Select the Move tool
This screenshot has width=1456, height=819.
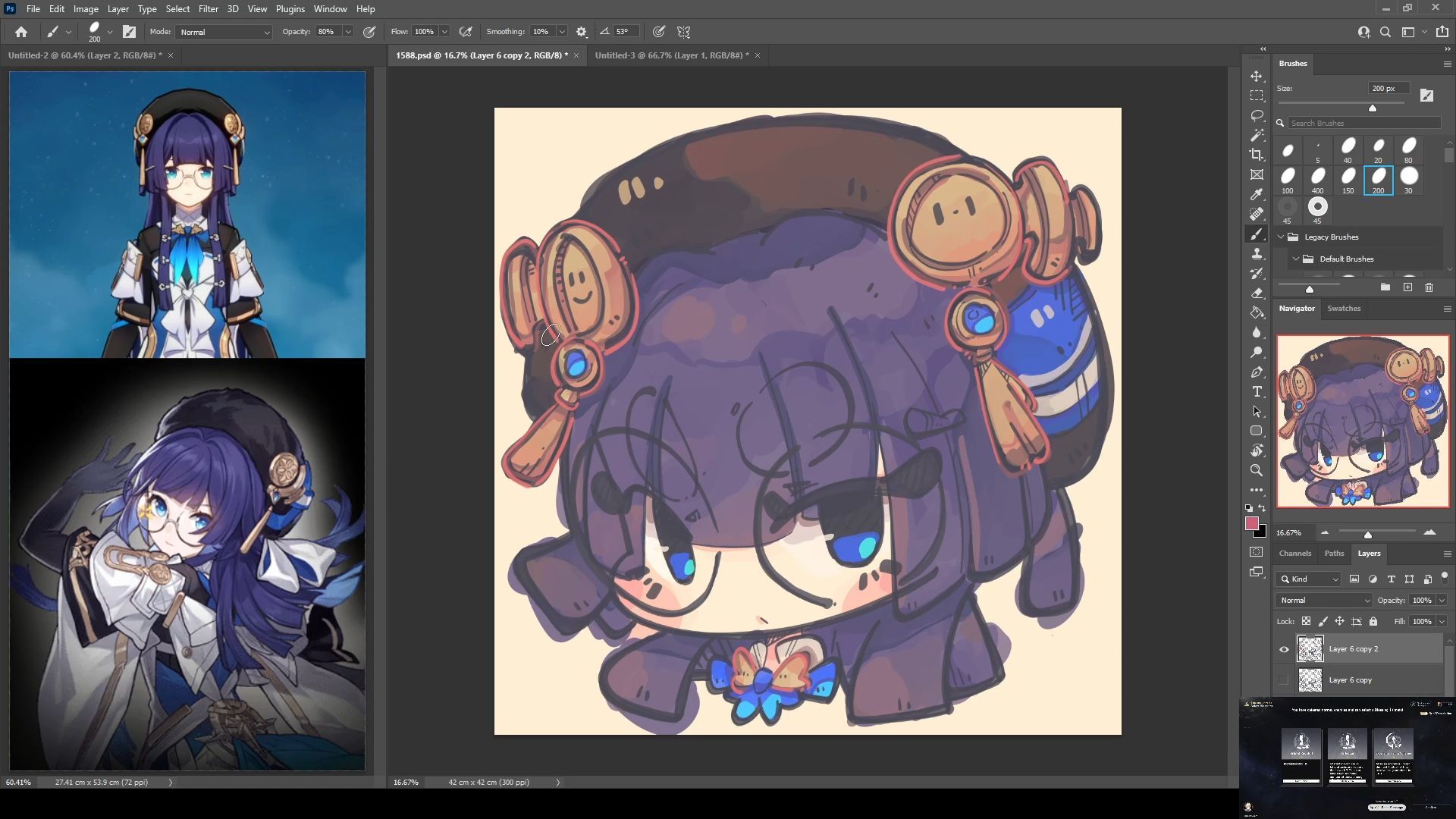pyautogui.click(x=1257, y=77)
